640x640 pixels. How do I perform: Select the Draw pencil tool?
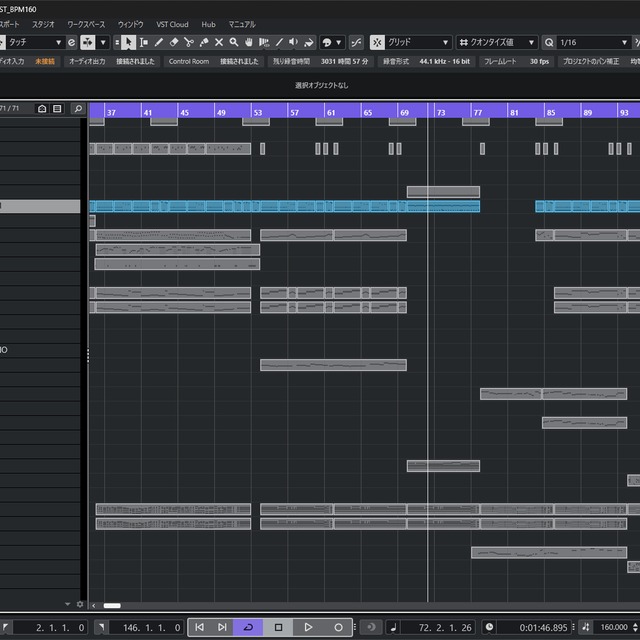click(159, 43)
